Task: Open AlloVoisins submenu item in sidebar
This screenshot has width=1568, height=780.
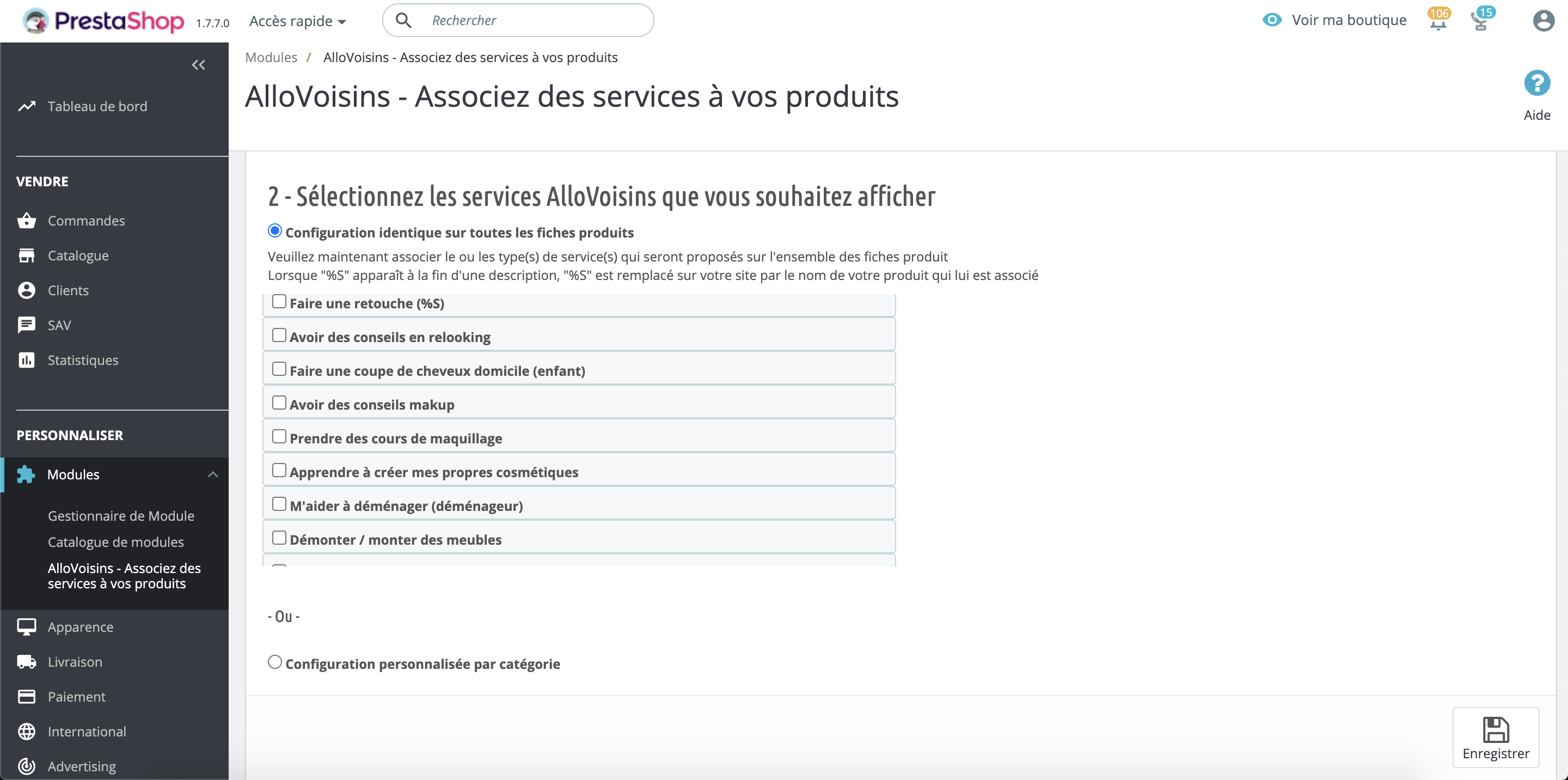Action: [124, 575]
